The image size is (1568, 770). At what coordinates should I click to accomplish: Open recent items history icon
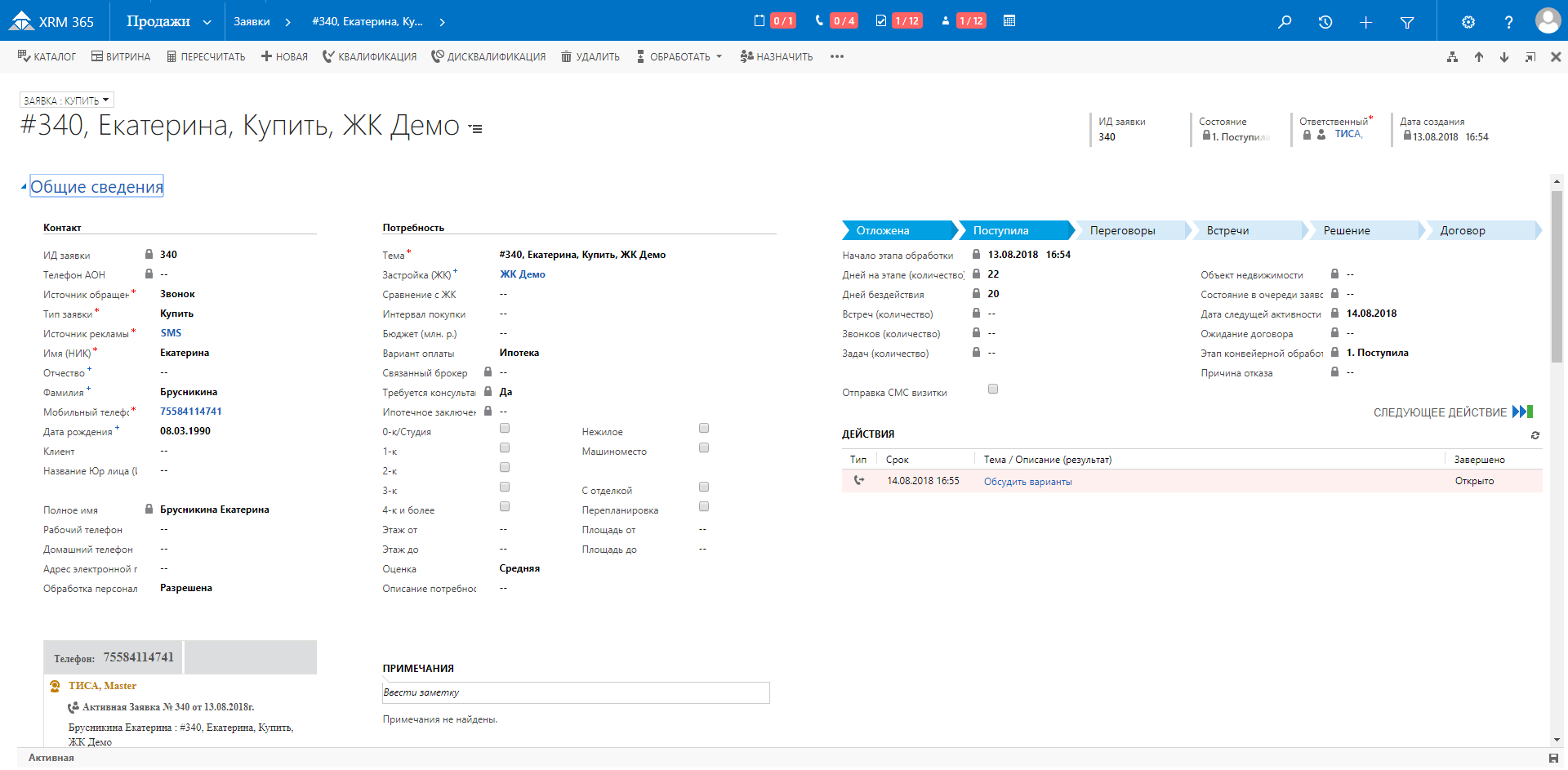(1325, 22)
